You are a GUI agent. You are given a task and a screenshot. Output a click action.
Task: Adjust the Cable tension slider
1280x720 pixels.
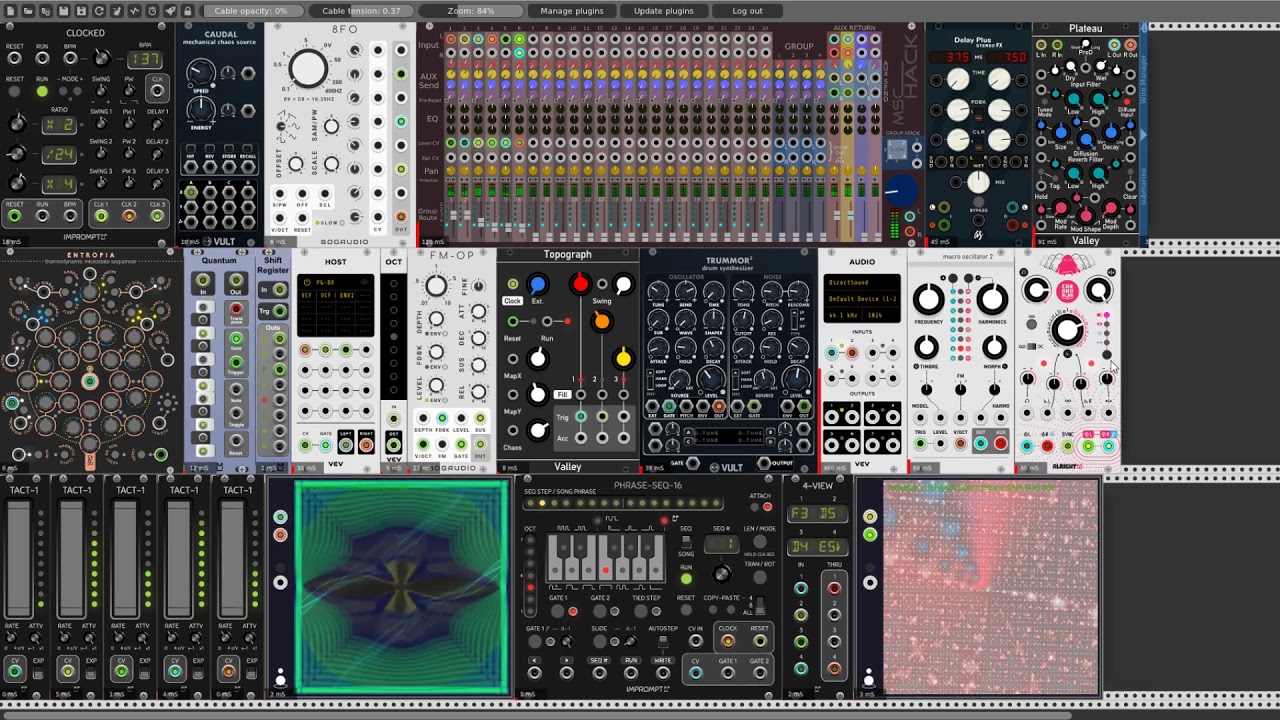pos(361,11)
